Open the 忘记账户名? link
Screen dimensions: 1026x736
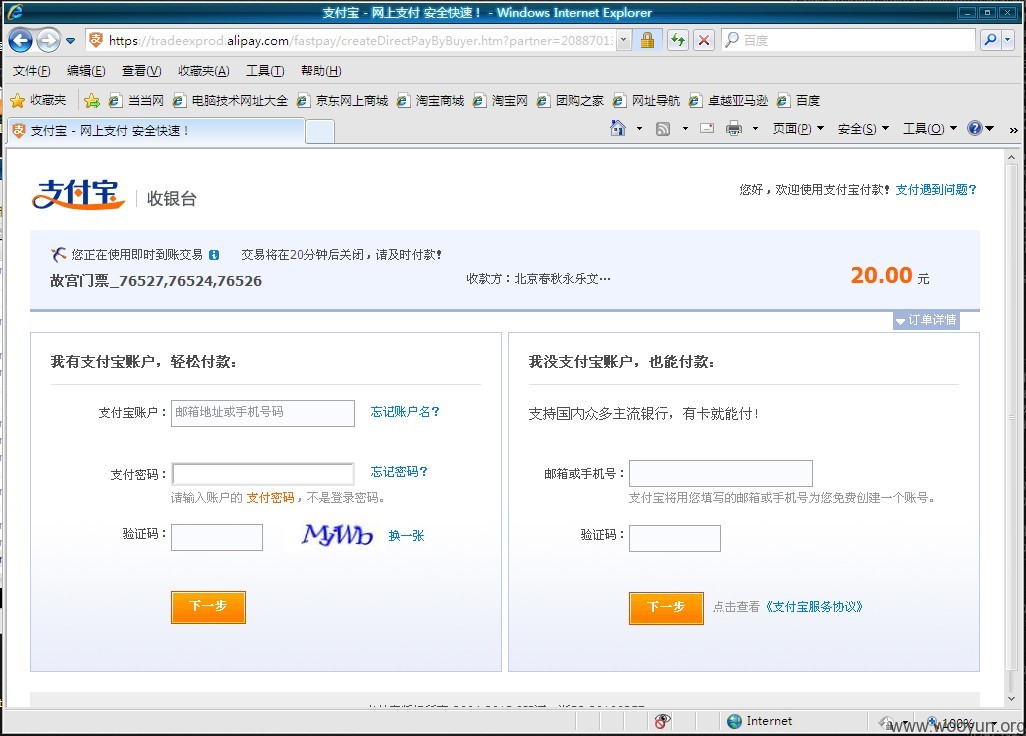point(405,412)
